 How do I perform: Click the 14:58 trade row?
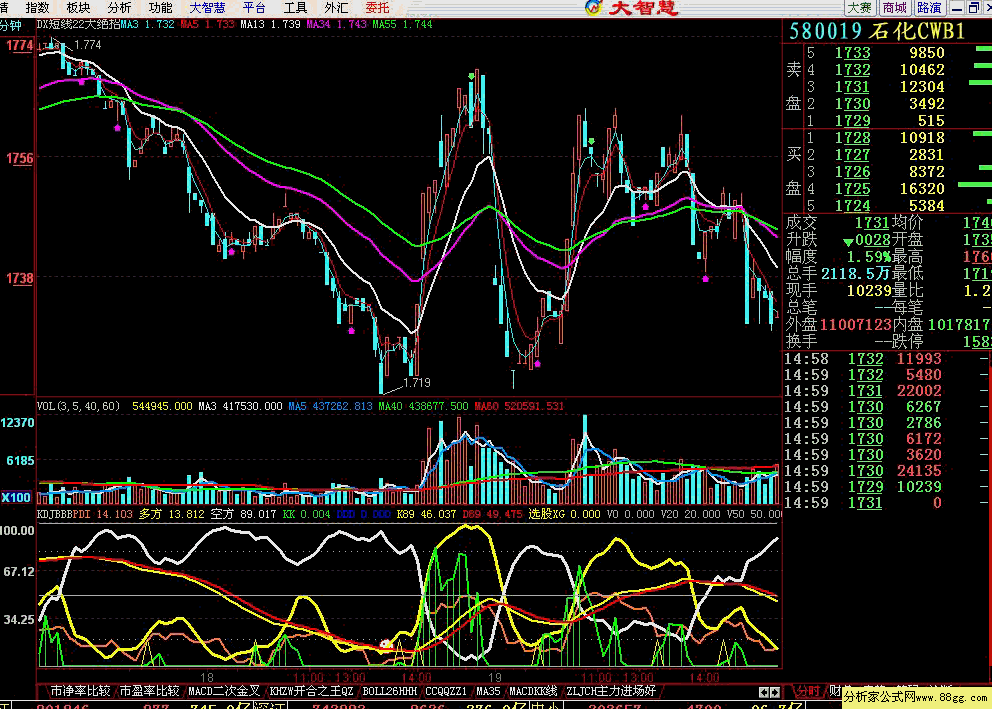pos(885,359)
